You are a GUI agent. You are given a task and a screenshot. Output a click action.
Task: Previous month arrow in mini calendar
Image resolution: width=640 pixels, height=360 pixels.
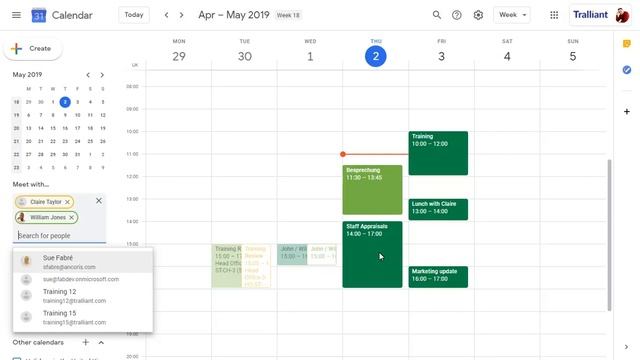pyautogui.click(x=88, y=75)
